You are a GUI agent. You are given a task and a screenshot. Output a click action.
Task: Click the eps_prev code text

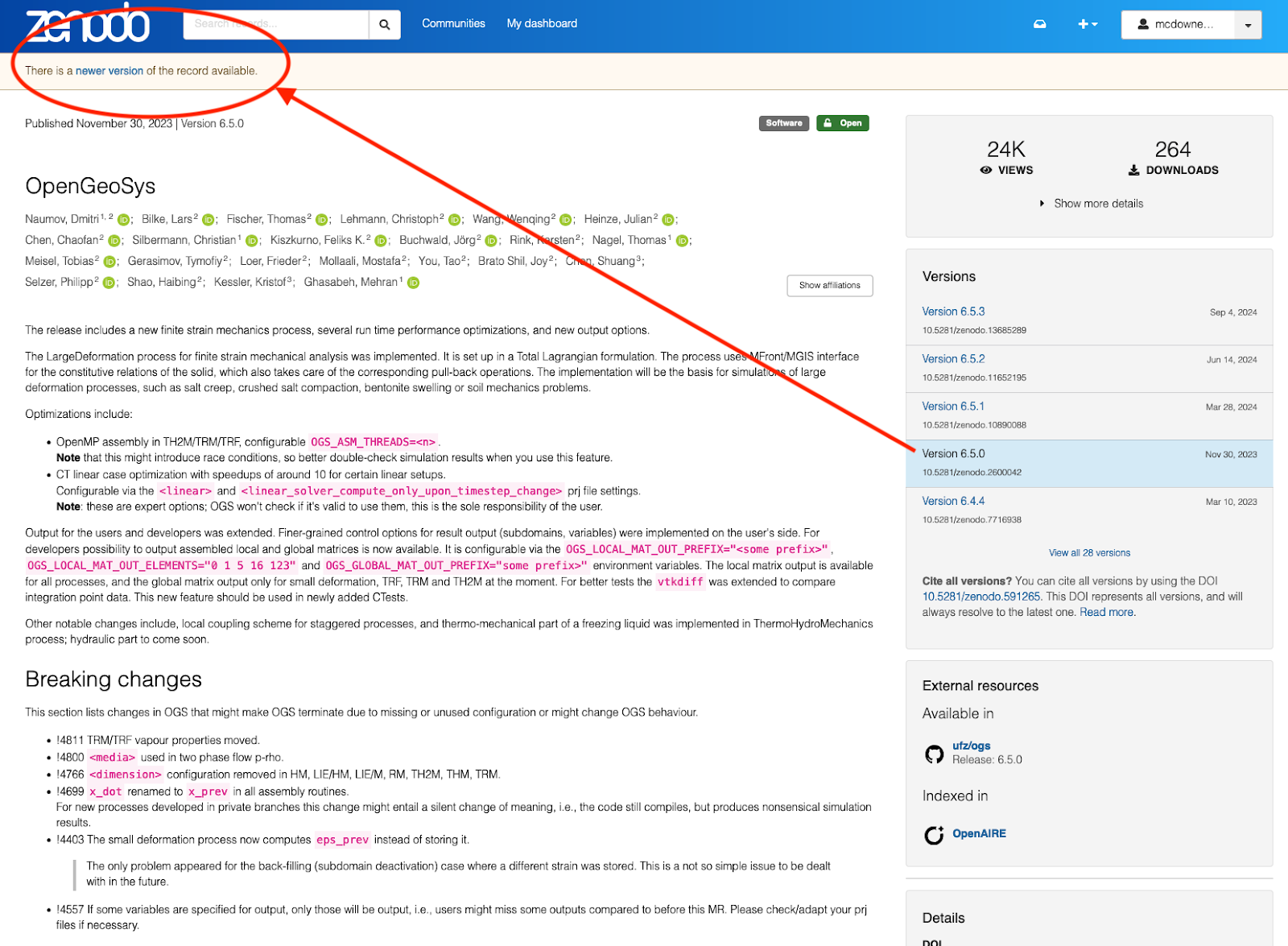coord(343,840)
